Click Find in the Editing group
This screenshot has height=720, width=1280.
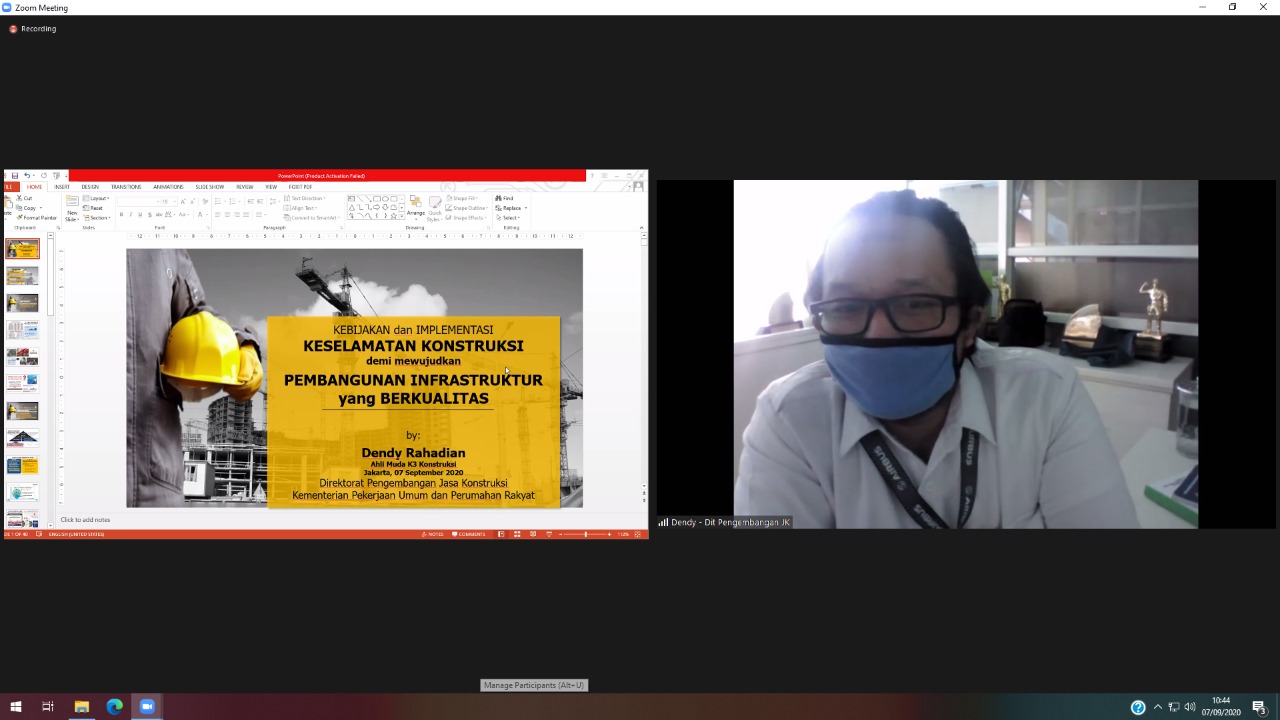click(504, 198)
